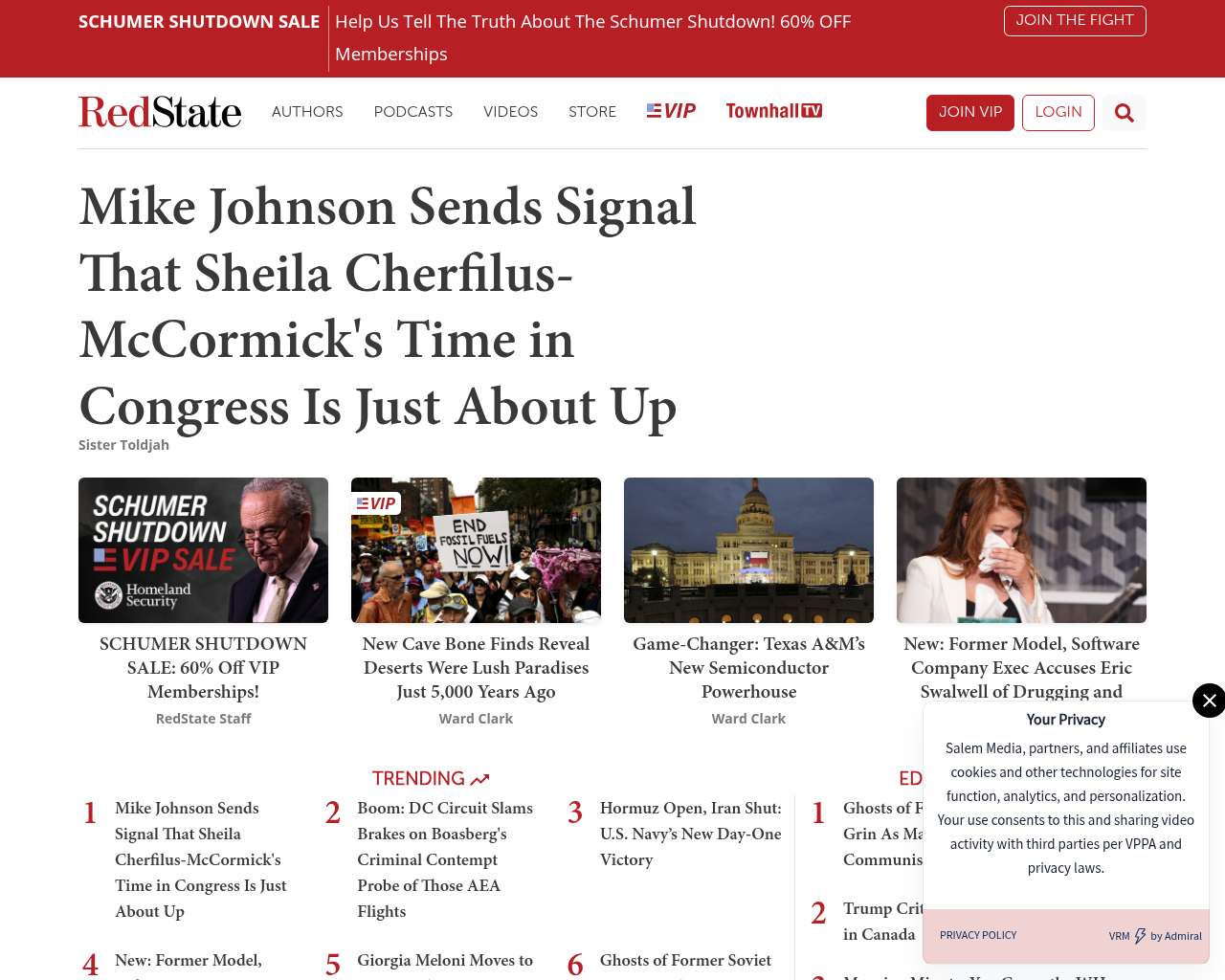Open editor's pick 1 Ghosts story
This screenshot has height=980, width=1225.
pyautogui.click(x=882, y=834)
